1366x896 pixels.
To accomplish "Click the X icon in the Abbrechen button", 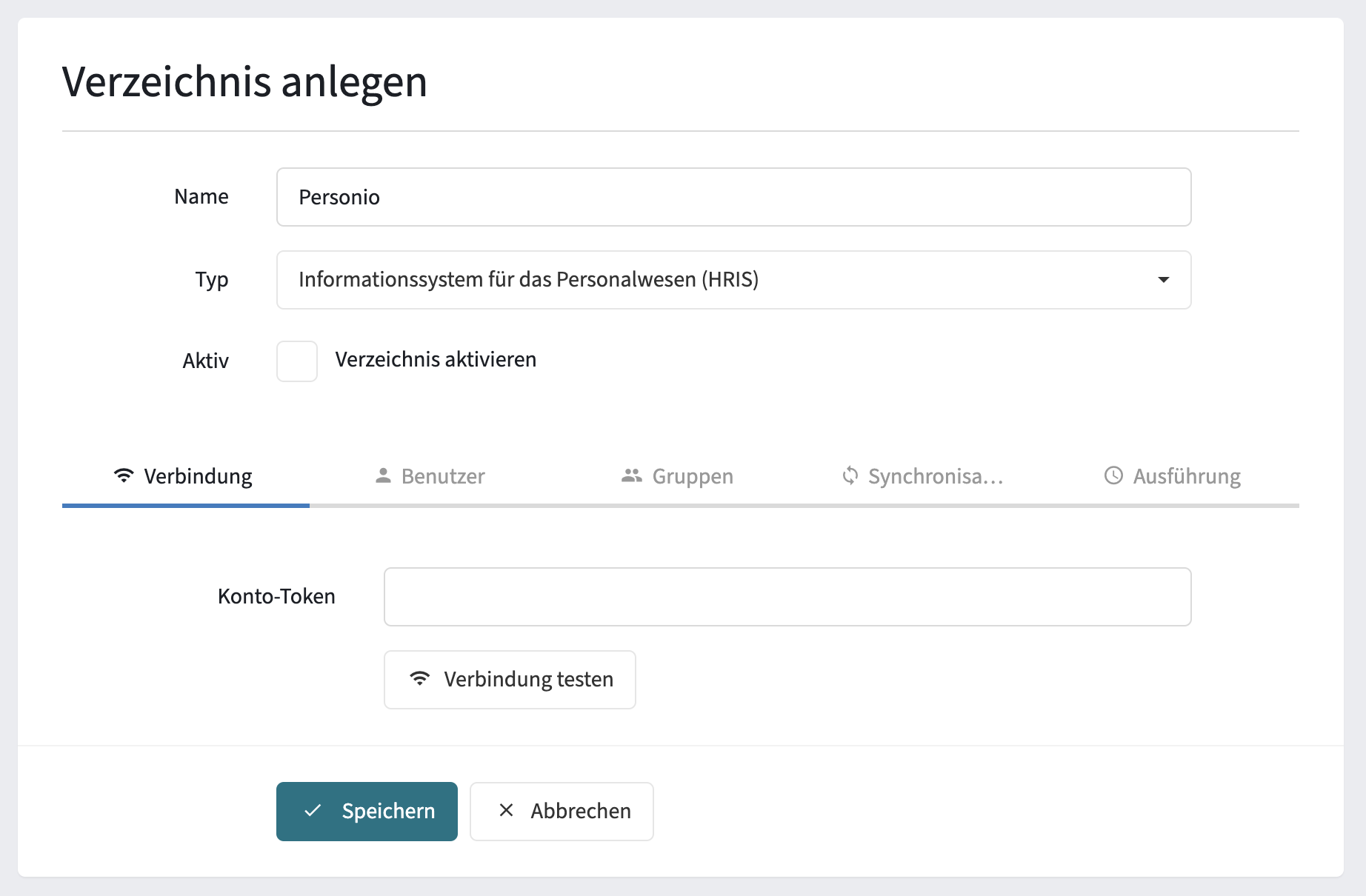I will click(506, 811).
